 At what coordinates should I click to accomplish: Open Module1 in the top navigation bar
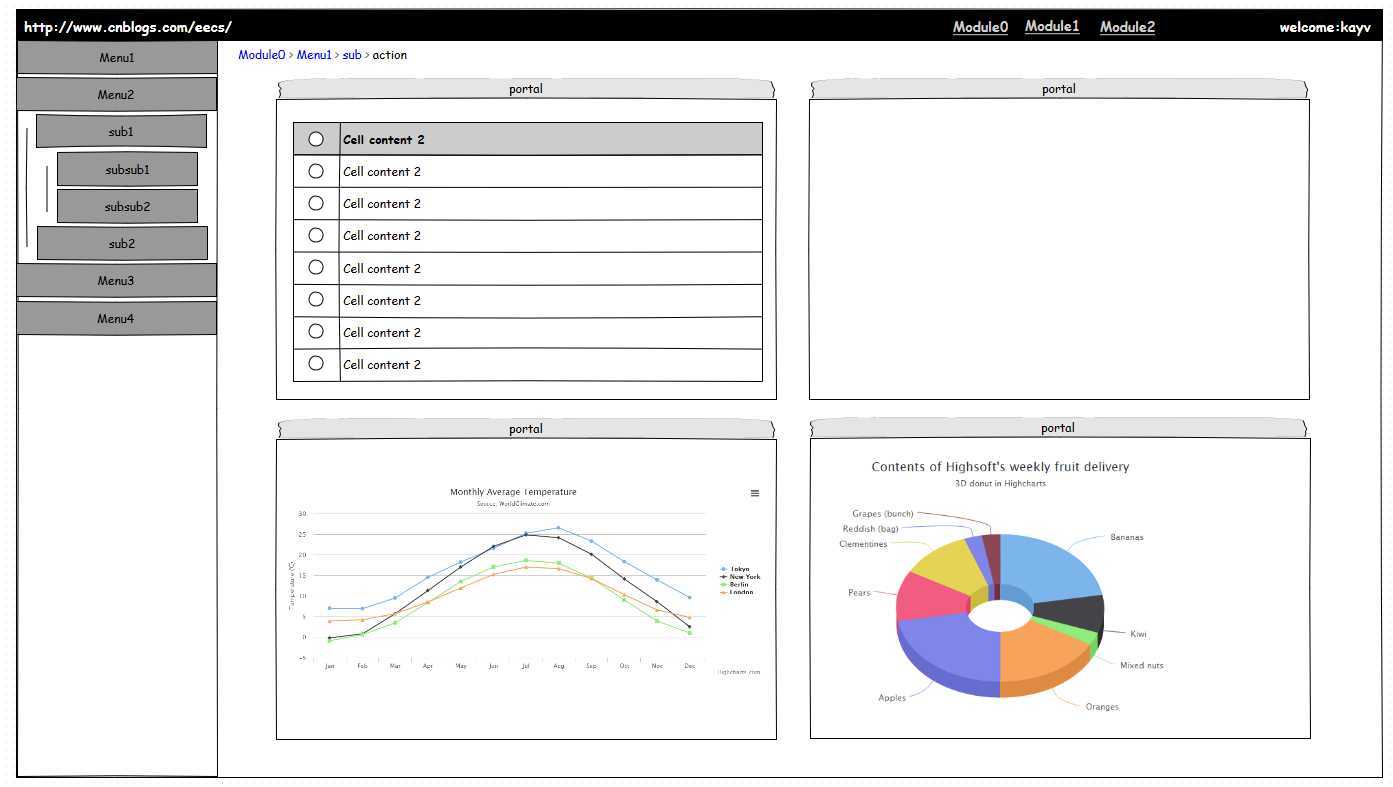point(1052,26)
